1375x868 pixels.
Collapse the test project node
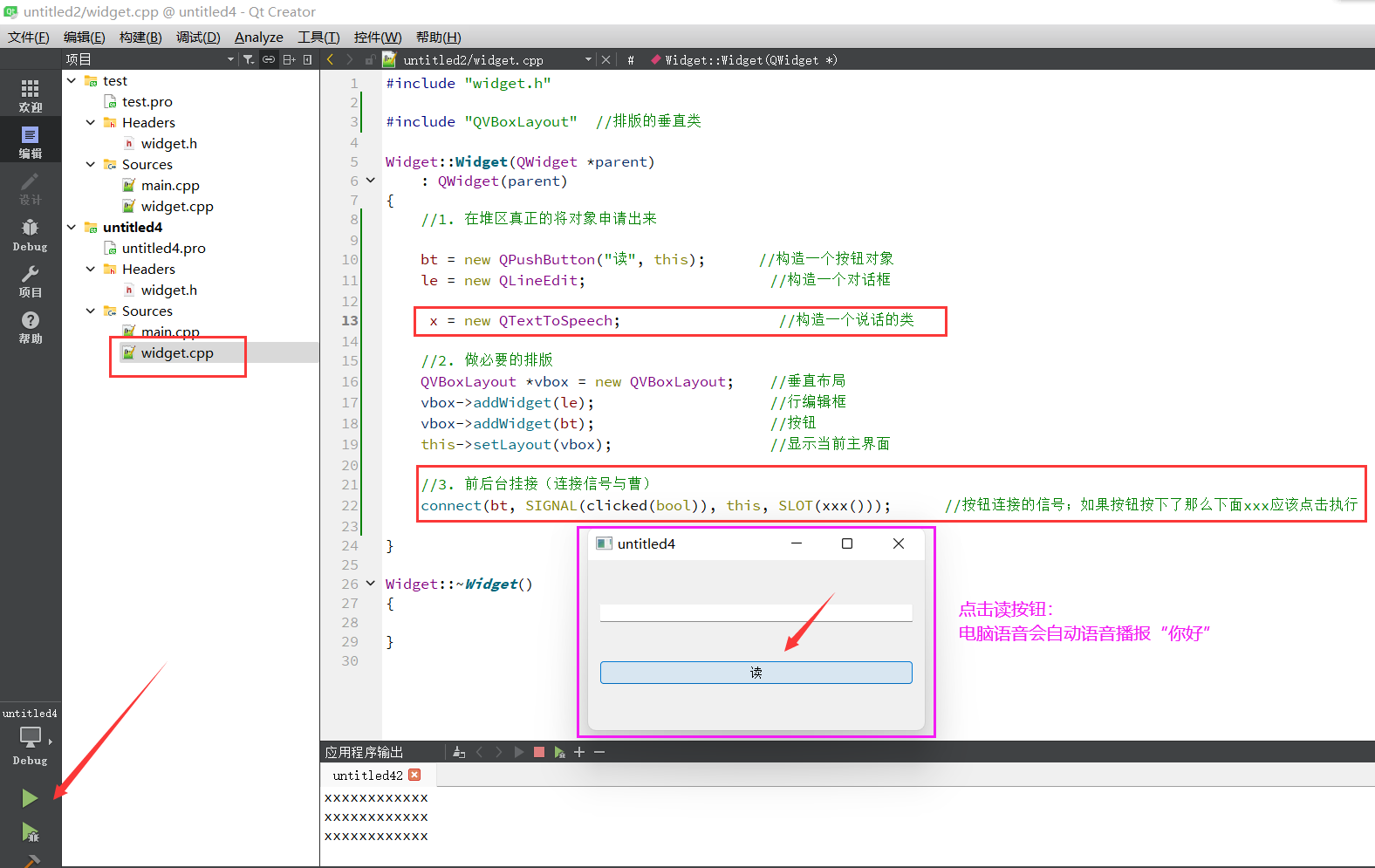pyautogui.click(x=72, y=80)
